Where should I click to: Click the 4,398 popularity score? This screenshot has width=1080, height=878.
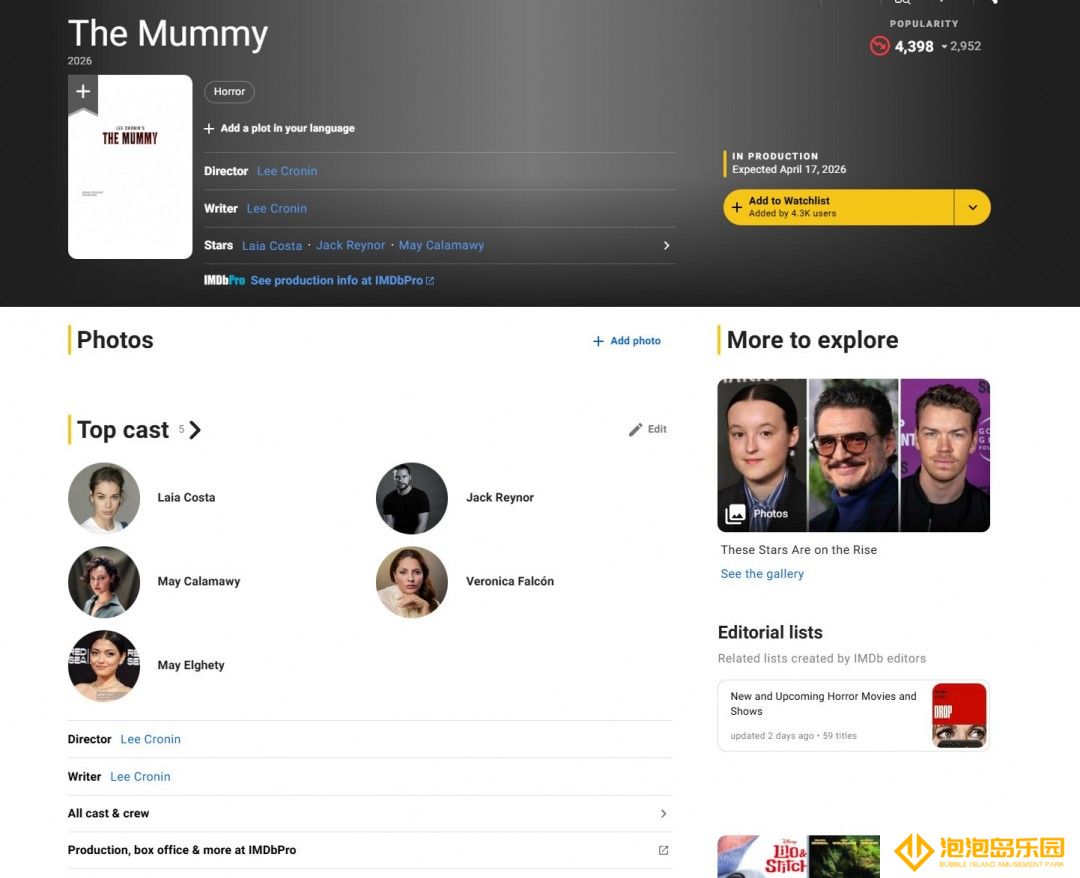914,46
